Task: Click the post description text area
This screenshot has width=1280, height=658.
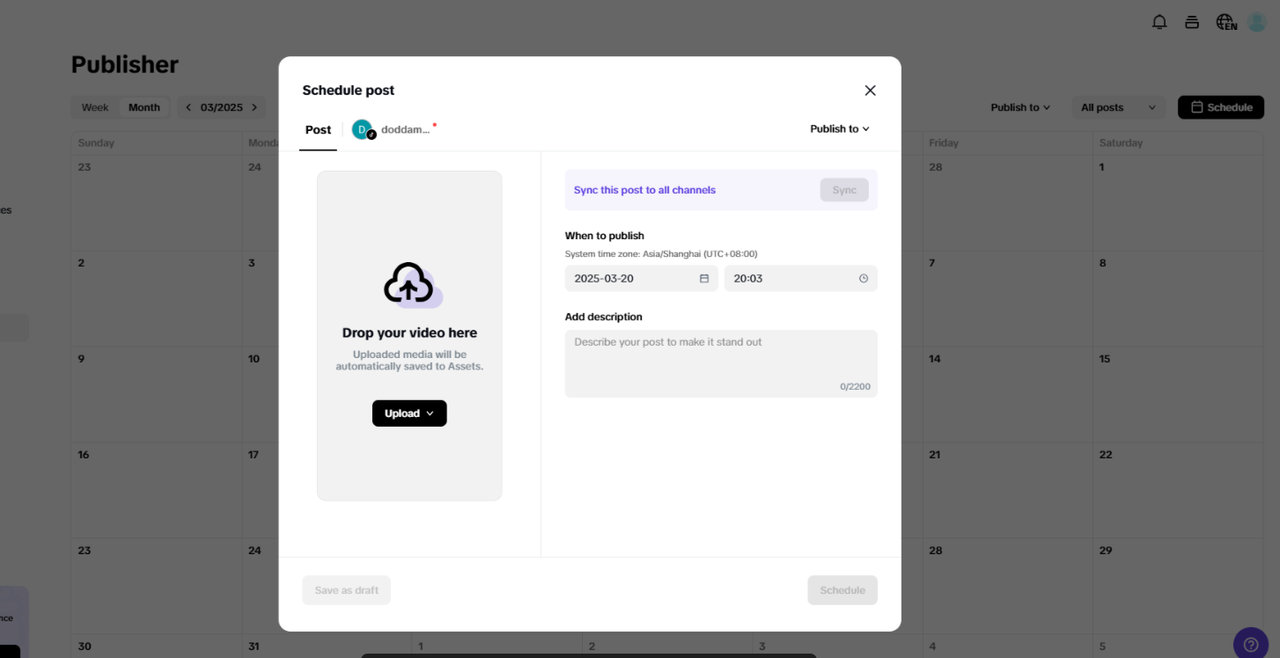Action: point(721,362)
